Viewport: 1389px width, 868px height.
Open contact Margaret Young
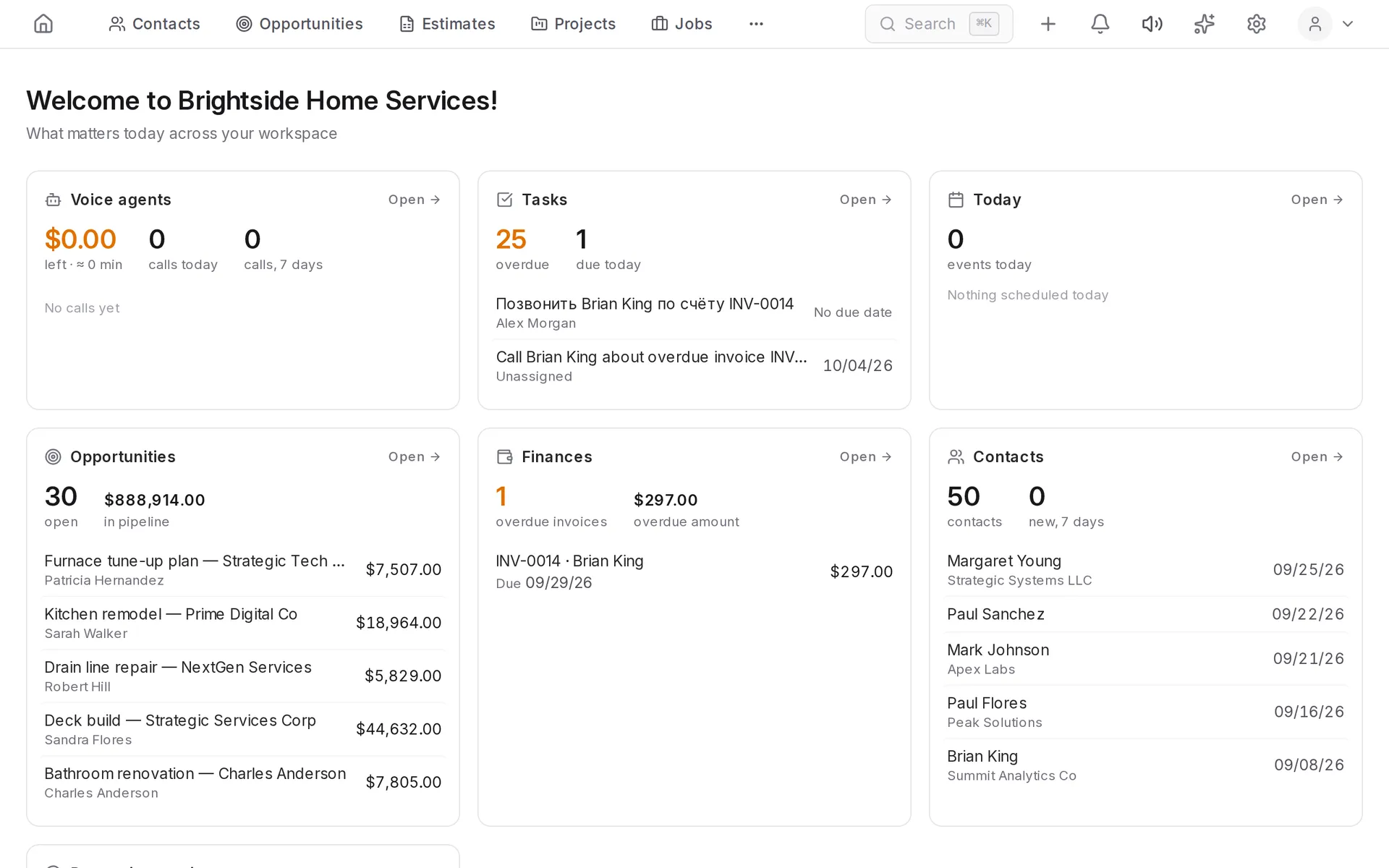(x=1146, y=569)
